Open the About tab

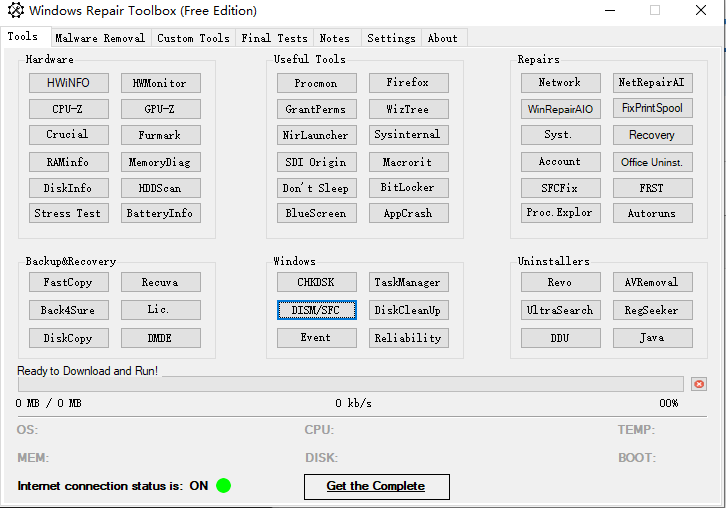coord(443,38)
